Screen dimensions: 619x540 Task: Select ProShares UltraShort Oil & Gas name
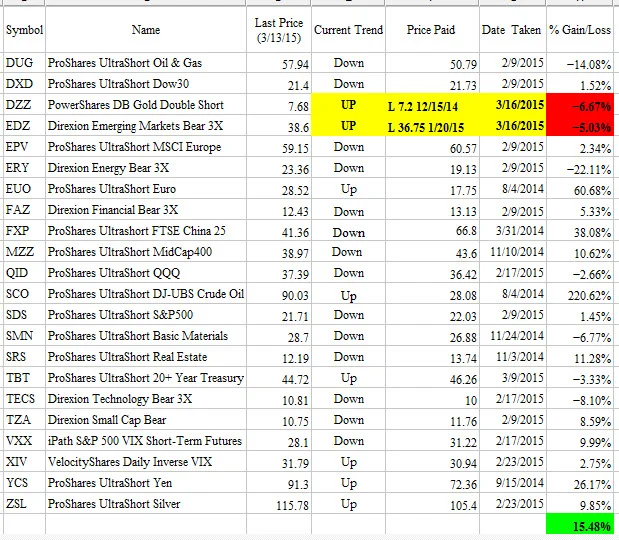146,63
